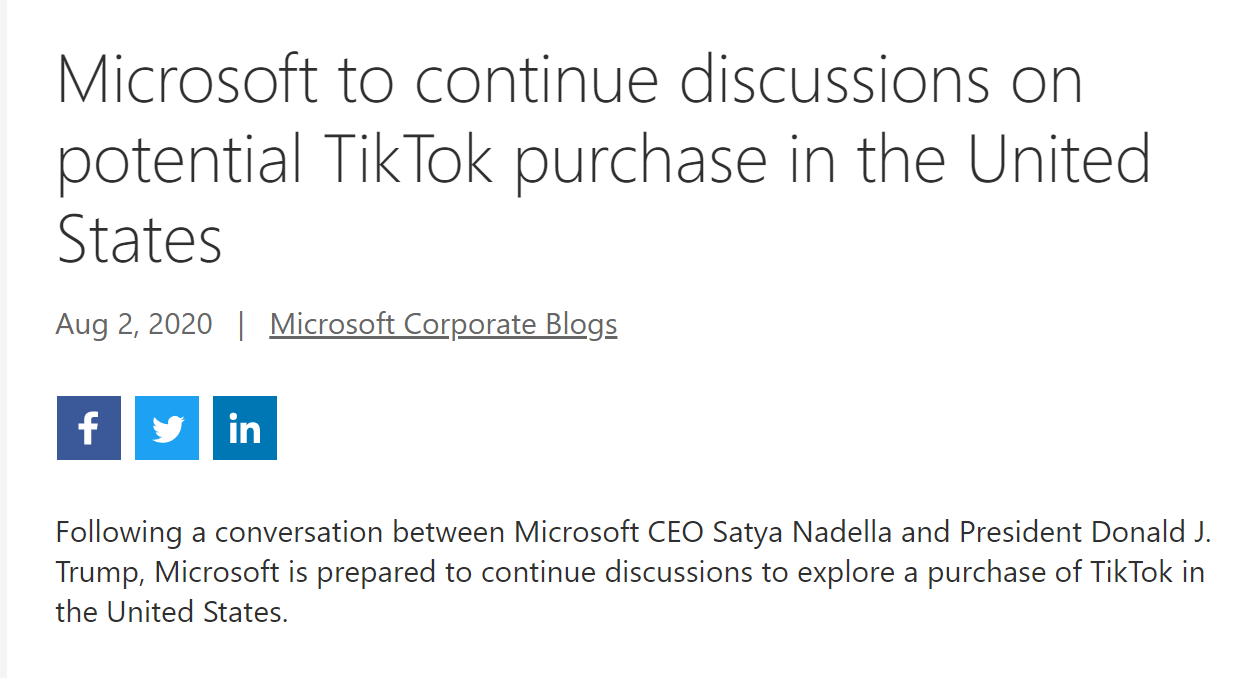Click "Following" at the paragraph start
The image size is (1249, 678).
pyautogui.click(x=118, y=532)
